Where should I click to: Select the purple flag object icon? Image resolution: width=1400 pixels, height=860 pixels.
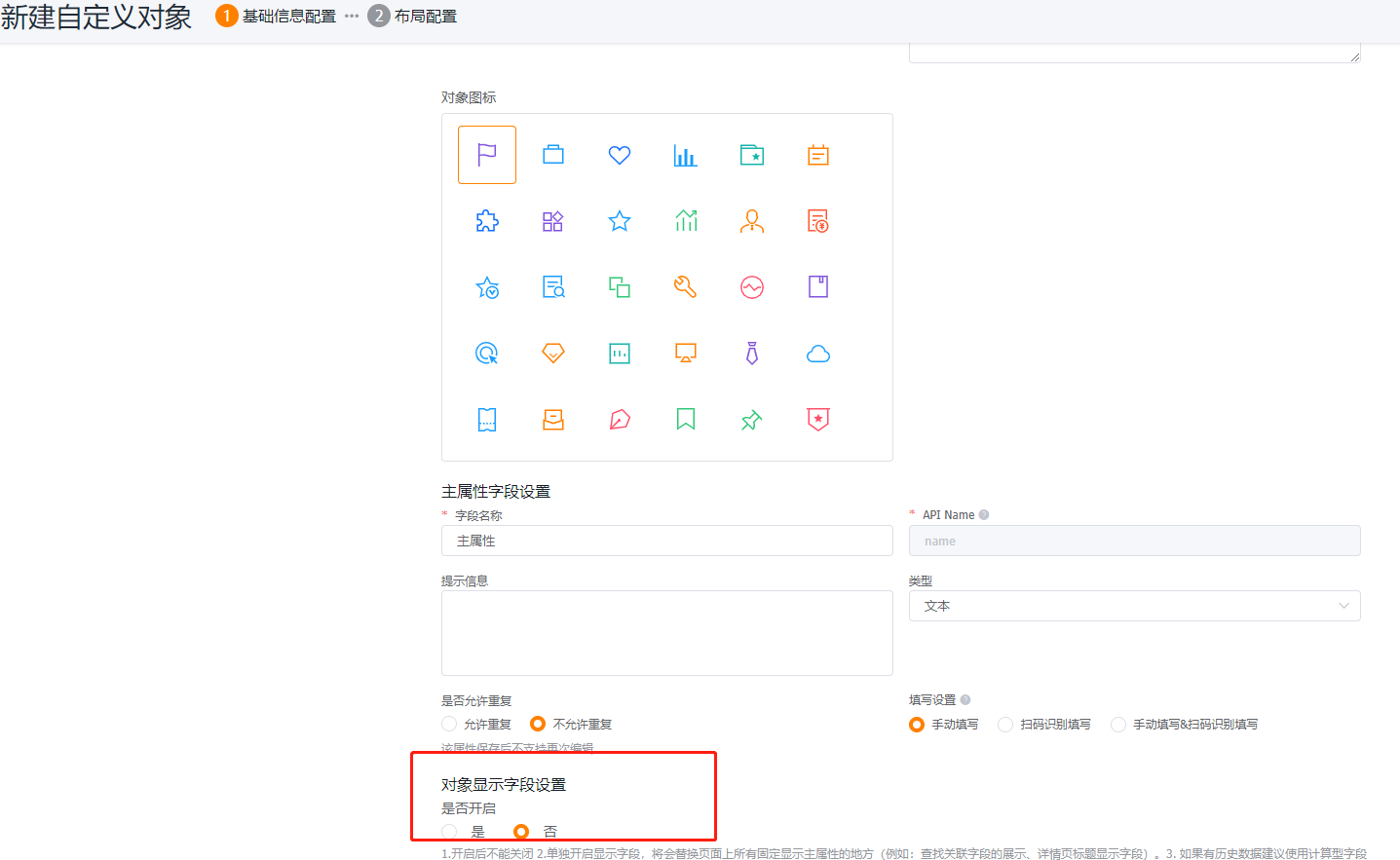pyautogui.click(x=487, y=155)
